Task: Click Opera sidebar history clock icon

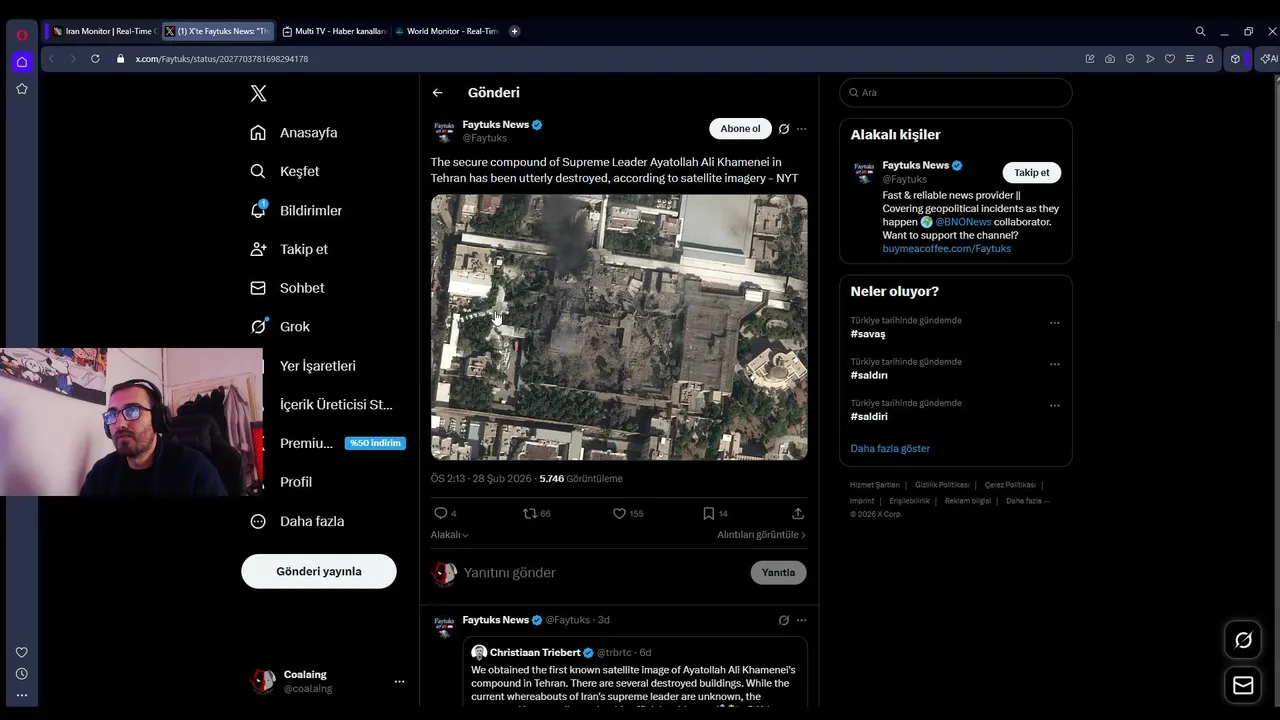Action: click(21, 674)
